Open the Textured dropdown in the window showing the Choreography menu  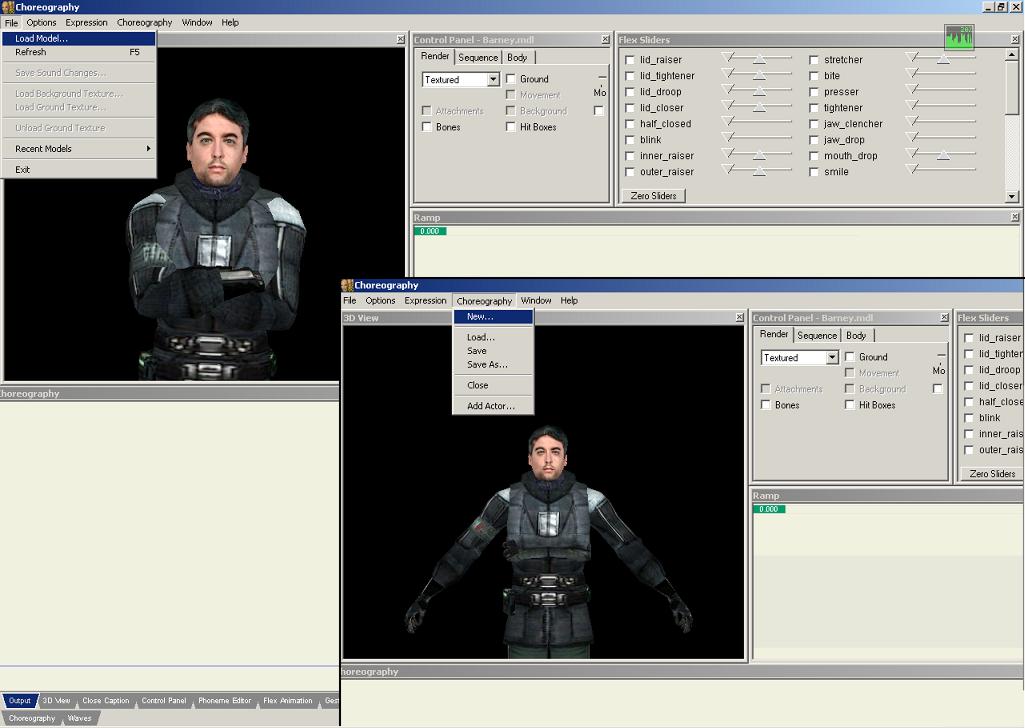click(832, 357)
